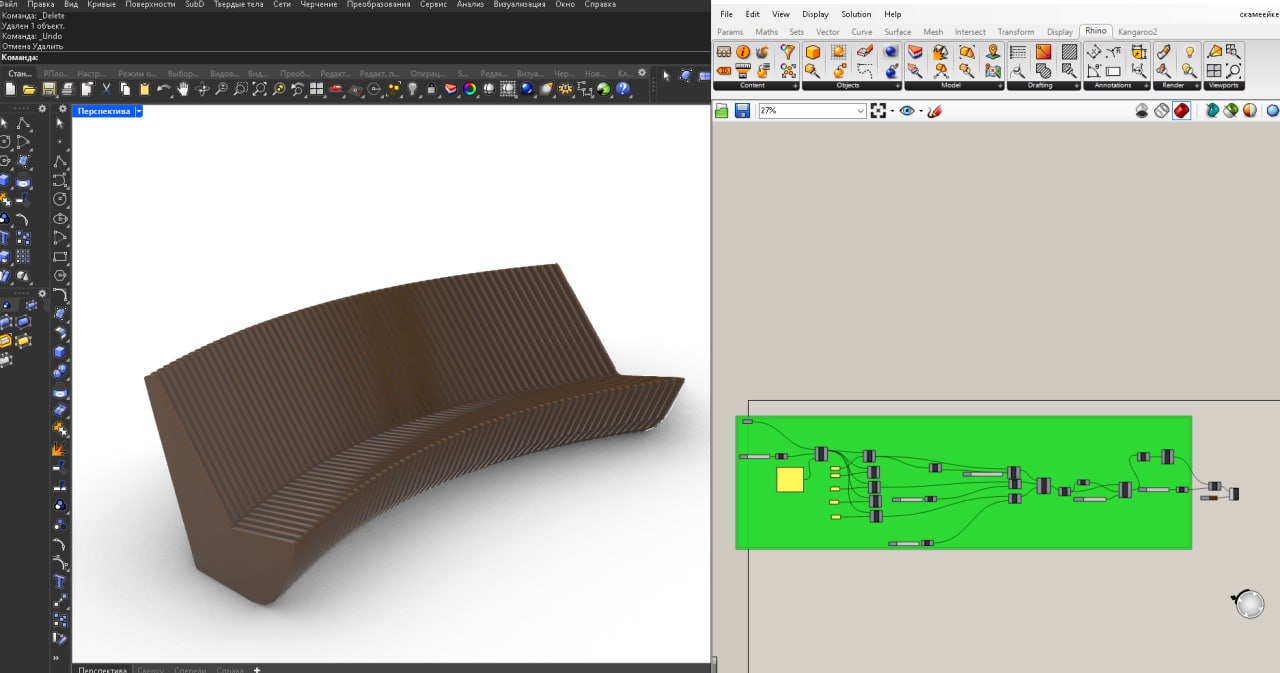Screen dimensions: 1280x673
Task: Click the Grasshopper sketch red brush icon
Action: pos(934,111)
